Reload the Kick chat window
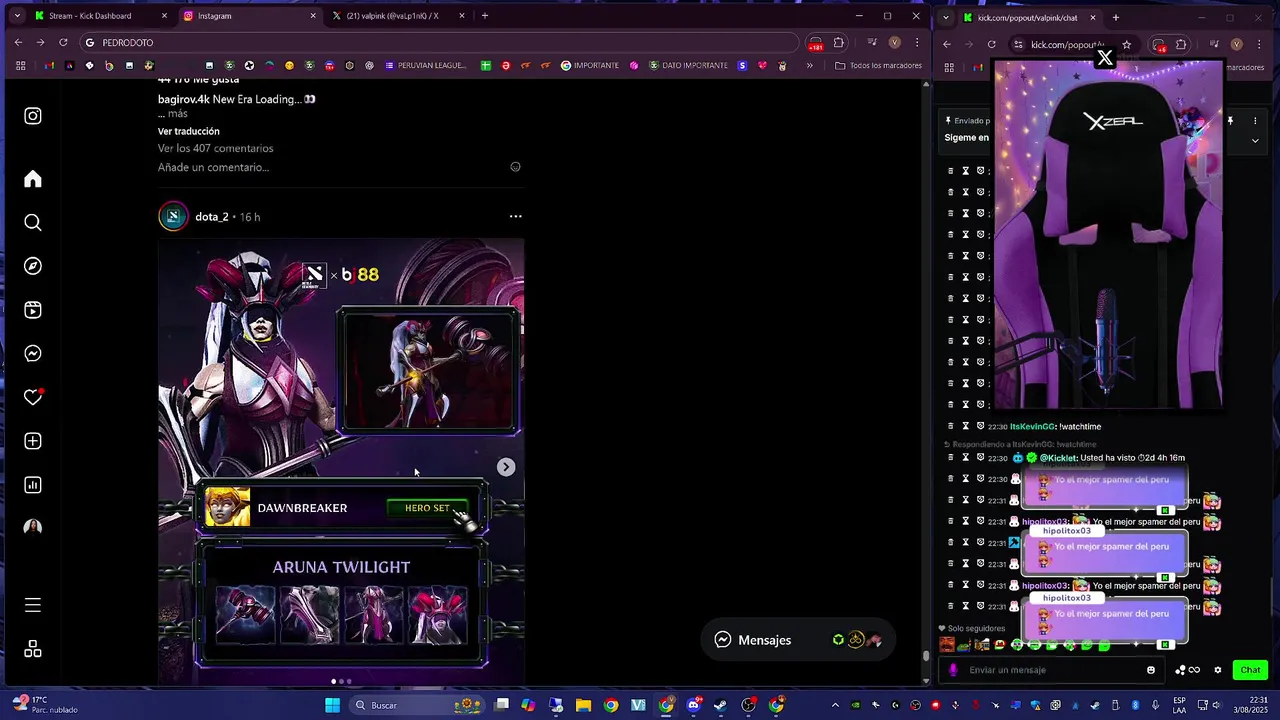The height and width of the screenshot is (720, 1280). coord(991,44)
